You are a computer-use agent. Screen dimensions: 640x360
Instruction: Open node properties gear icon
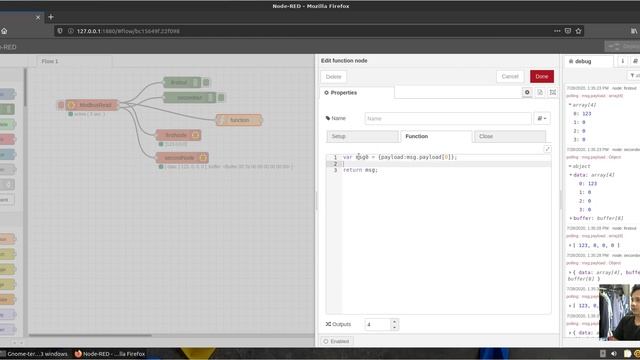click(527, 93)
